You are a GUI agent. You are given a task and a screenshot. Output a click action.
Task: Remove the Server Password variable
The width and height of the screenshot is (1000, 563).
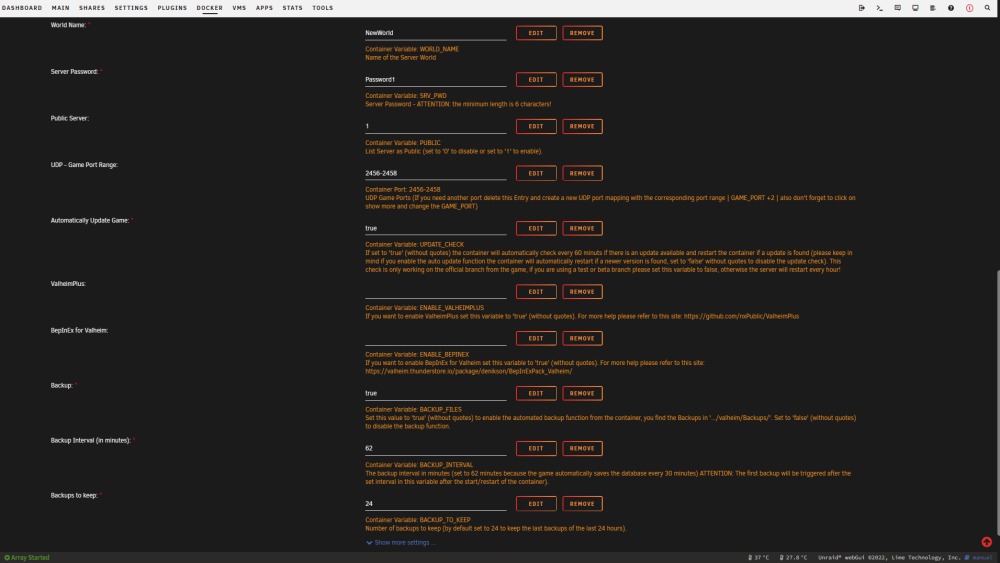[582, 80]
